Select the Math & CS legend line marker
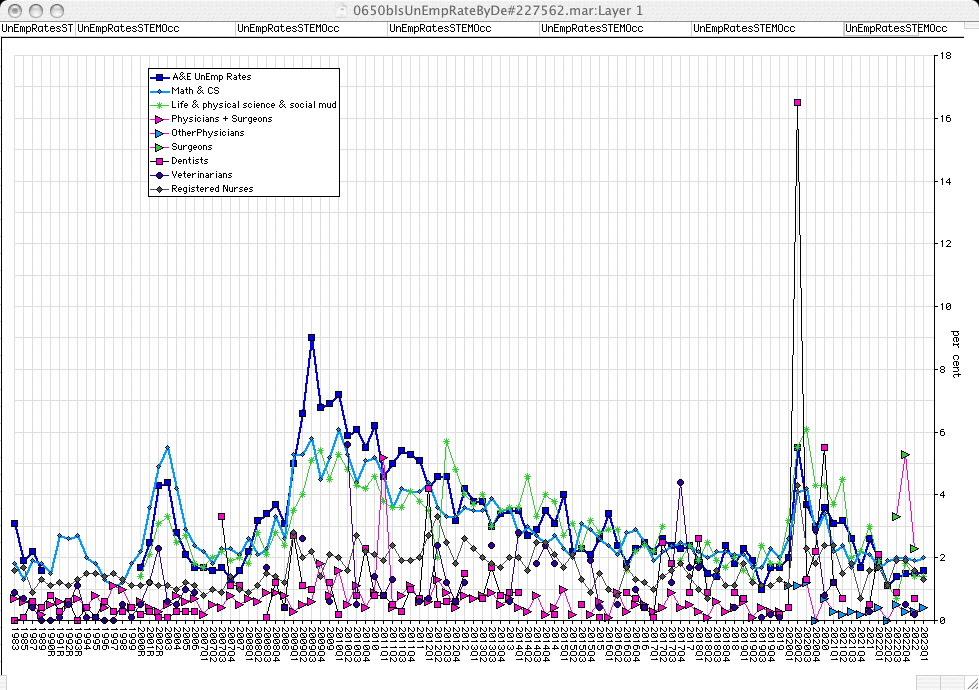This screenshot has width=979, height=690. (159, 91)
